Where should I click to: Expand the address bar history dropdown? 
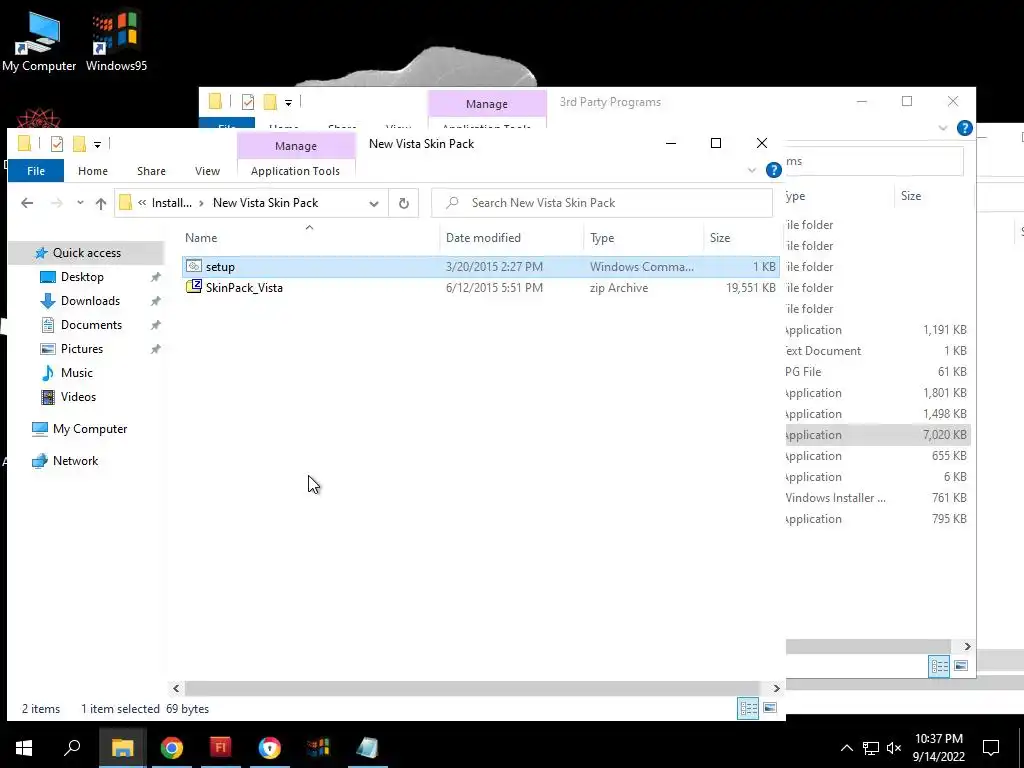click(x=374, y=203)
